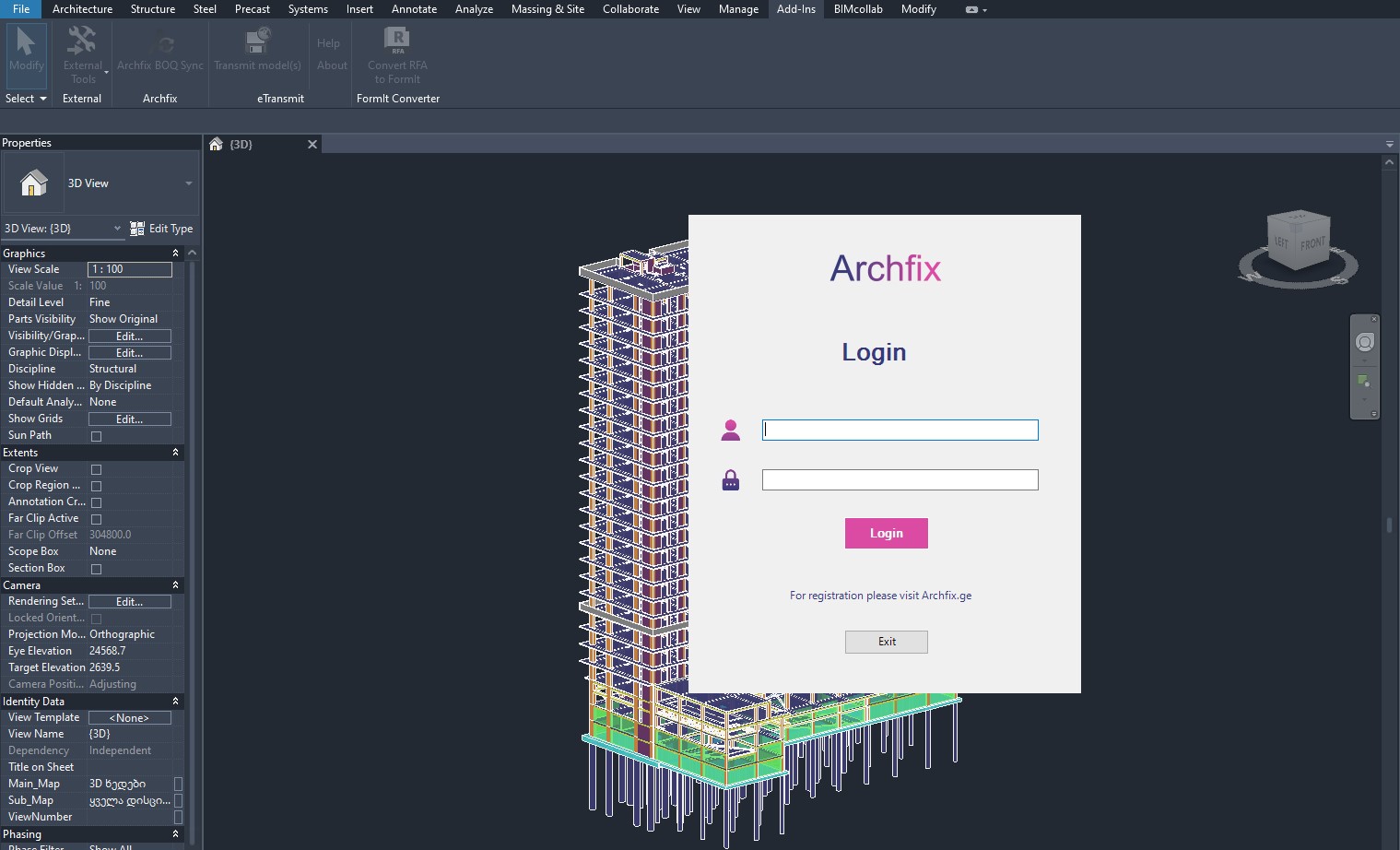Open Help in the eTransmit panel
Screen dimensions: 1400x850
click(329, 43)
